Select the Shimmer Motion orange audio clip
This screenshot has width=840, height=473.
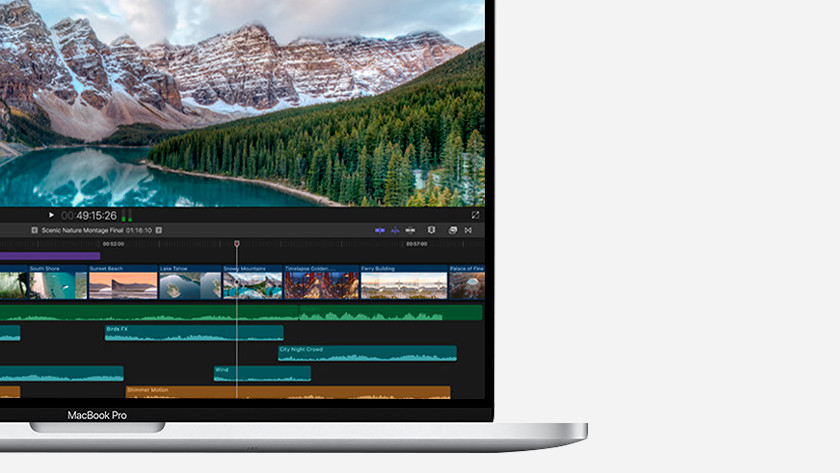288,392
